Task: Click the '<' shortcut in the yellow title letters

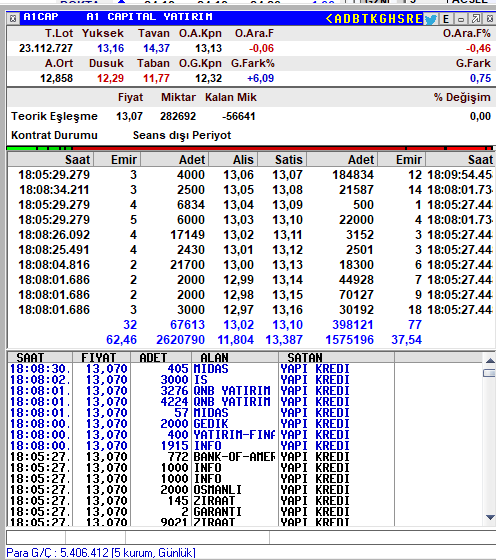Action: coord(329,19)
